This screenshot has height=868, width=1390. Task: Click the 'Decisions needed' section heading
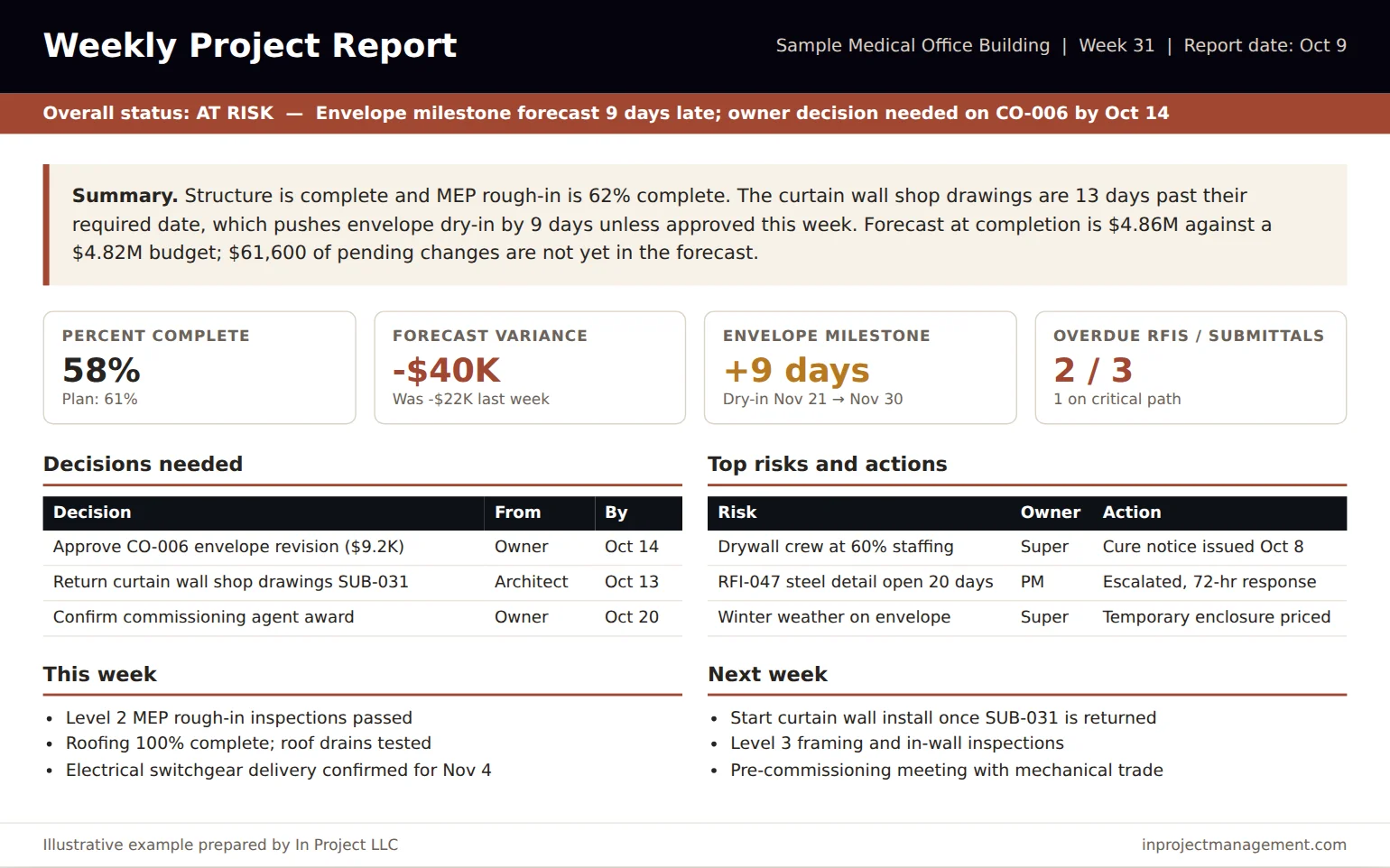coord(143,464)
